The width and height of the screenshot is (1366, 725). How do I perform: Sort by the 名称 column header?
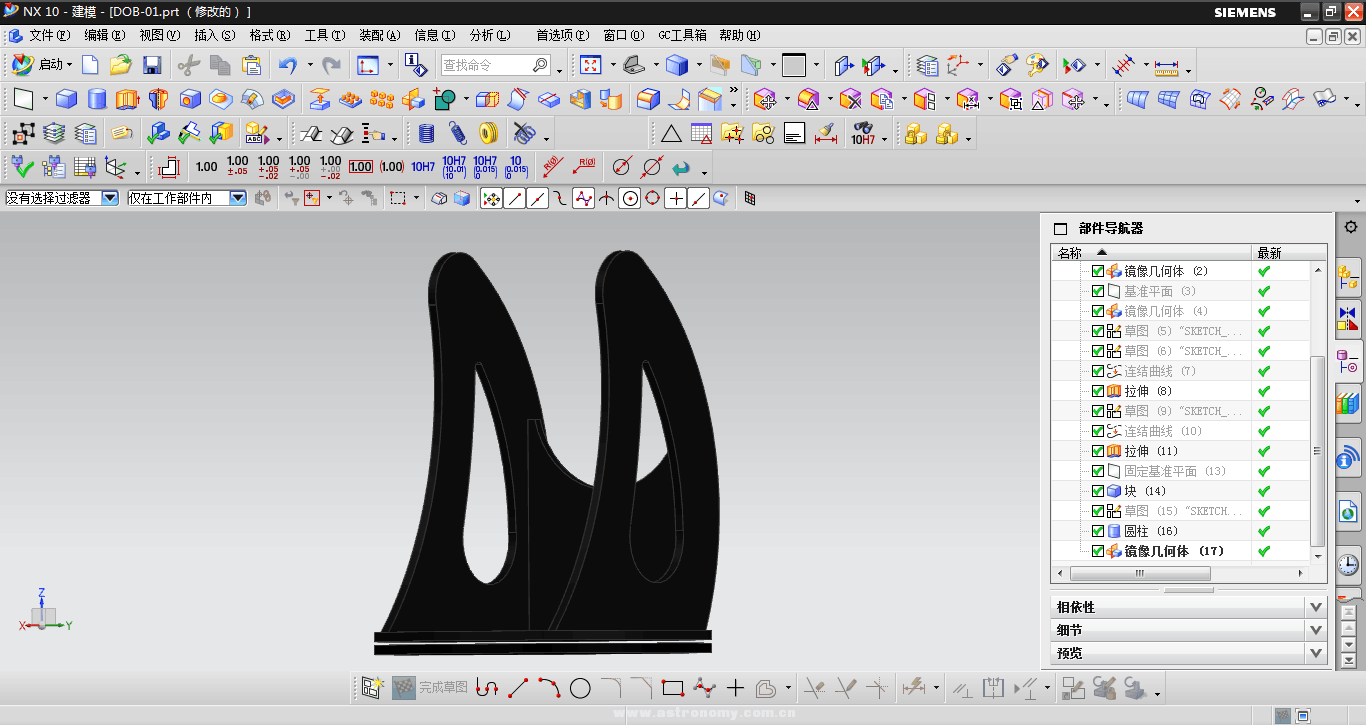pos(1152,253)
